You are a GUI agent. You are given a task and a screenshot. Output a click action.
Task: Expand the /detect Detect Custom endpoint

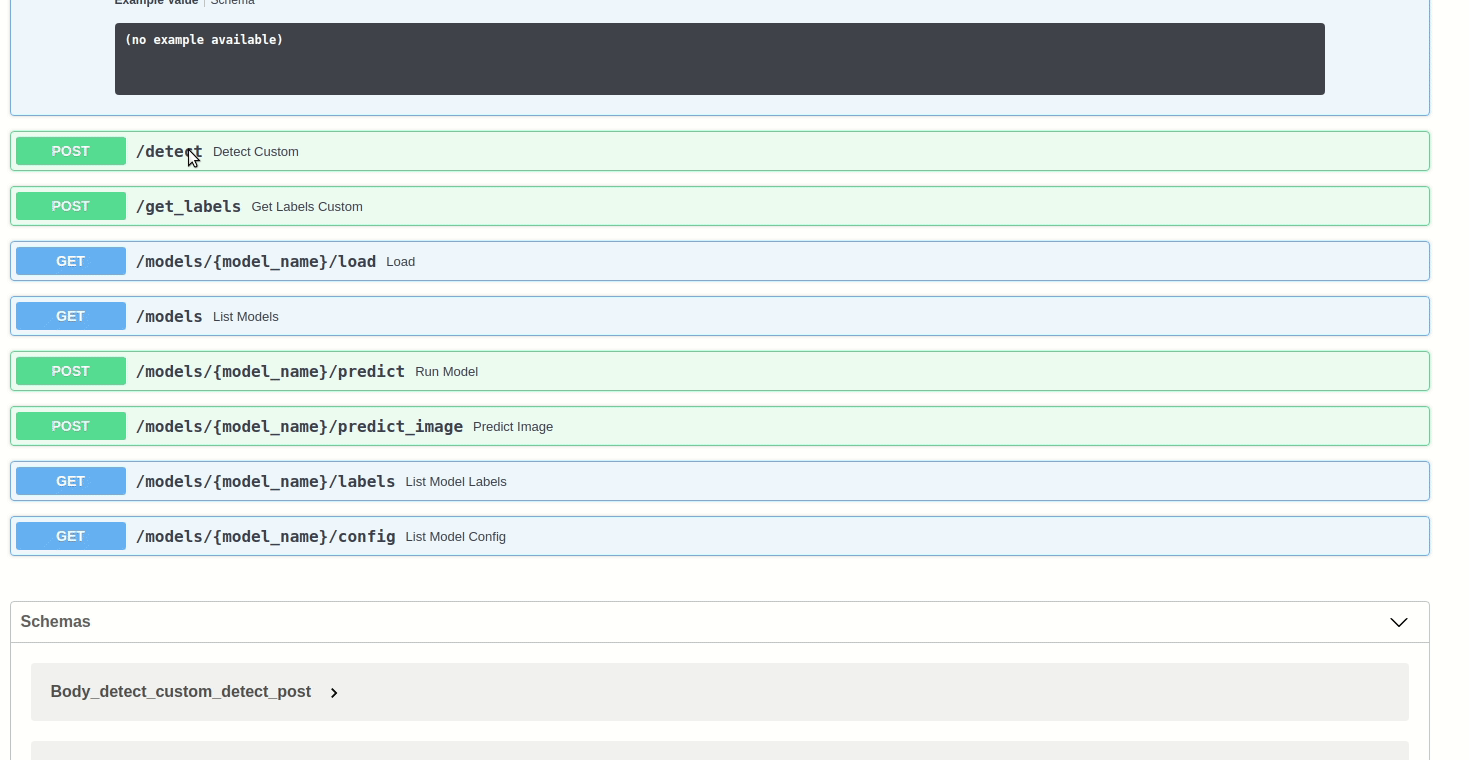(x=600, y=151)
